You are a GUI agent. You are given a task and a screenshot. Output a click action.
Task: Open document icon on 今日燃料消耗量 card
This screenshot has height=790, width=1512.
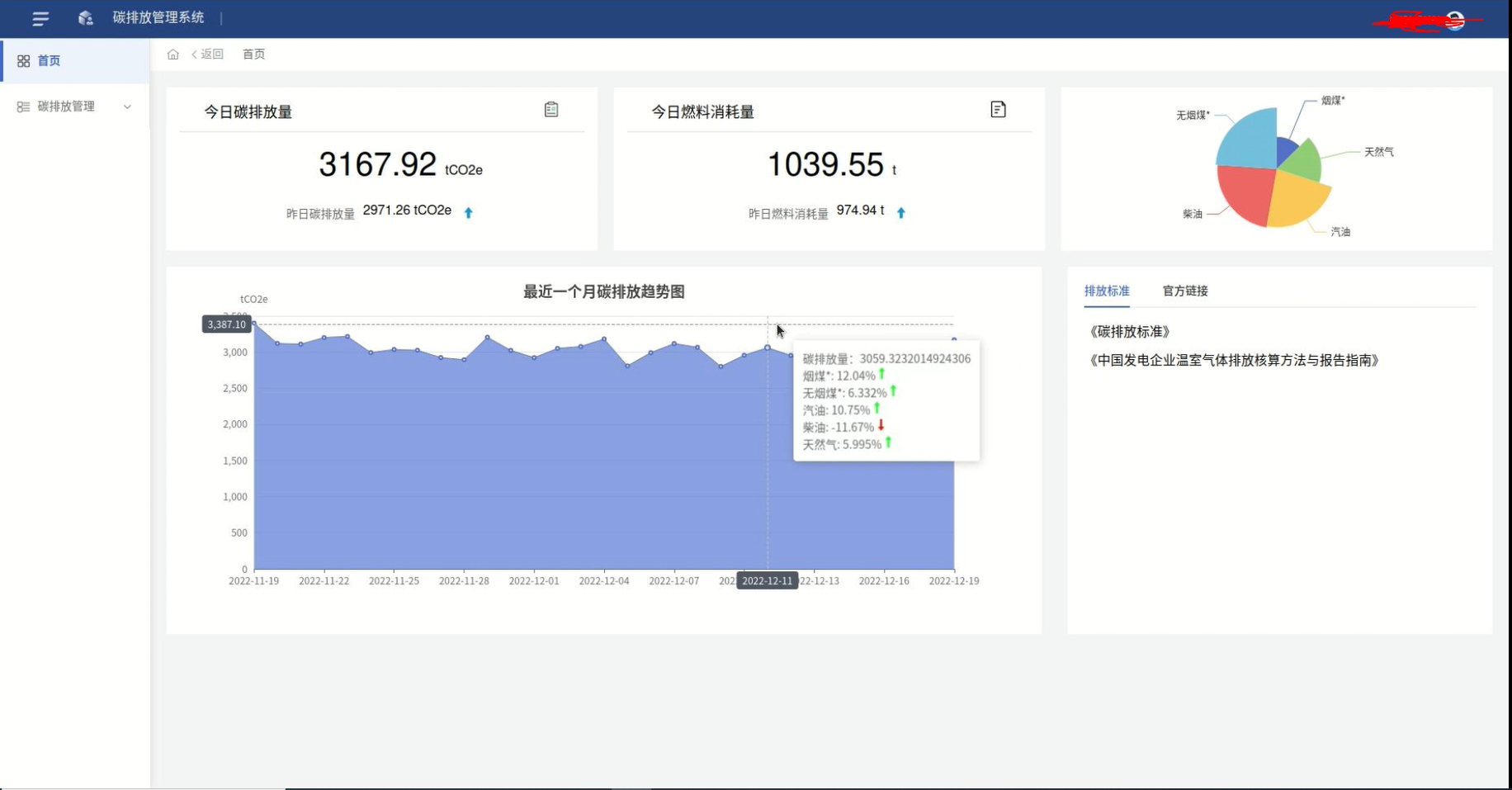[998, 109]
